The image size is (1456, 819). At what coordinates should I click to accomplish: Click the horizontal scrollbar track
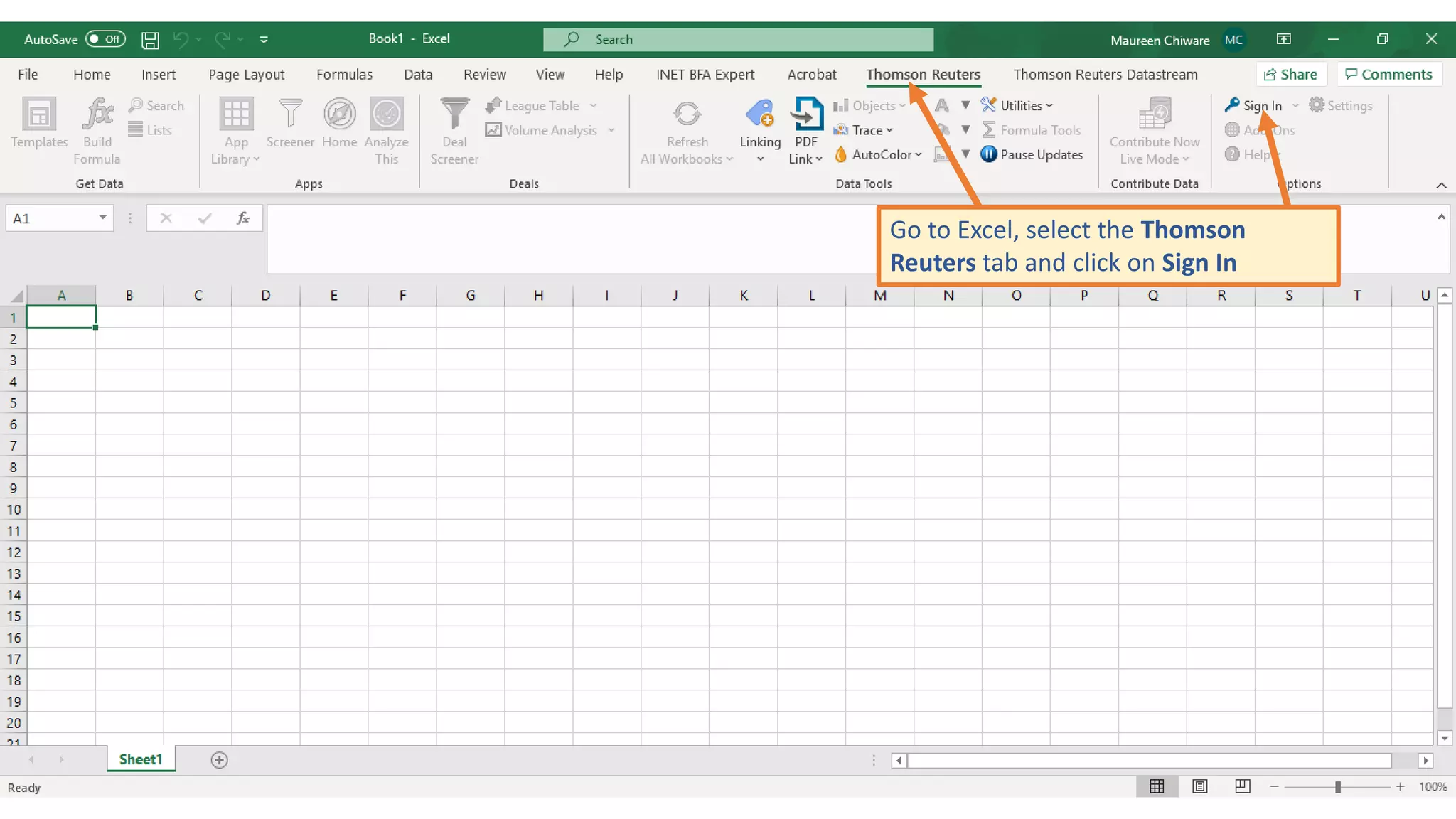(1149, 760)
